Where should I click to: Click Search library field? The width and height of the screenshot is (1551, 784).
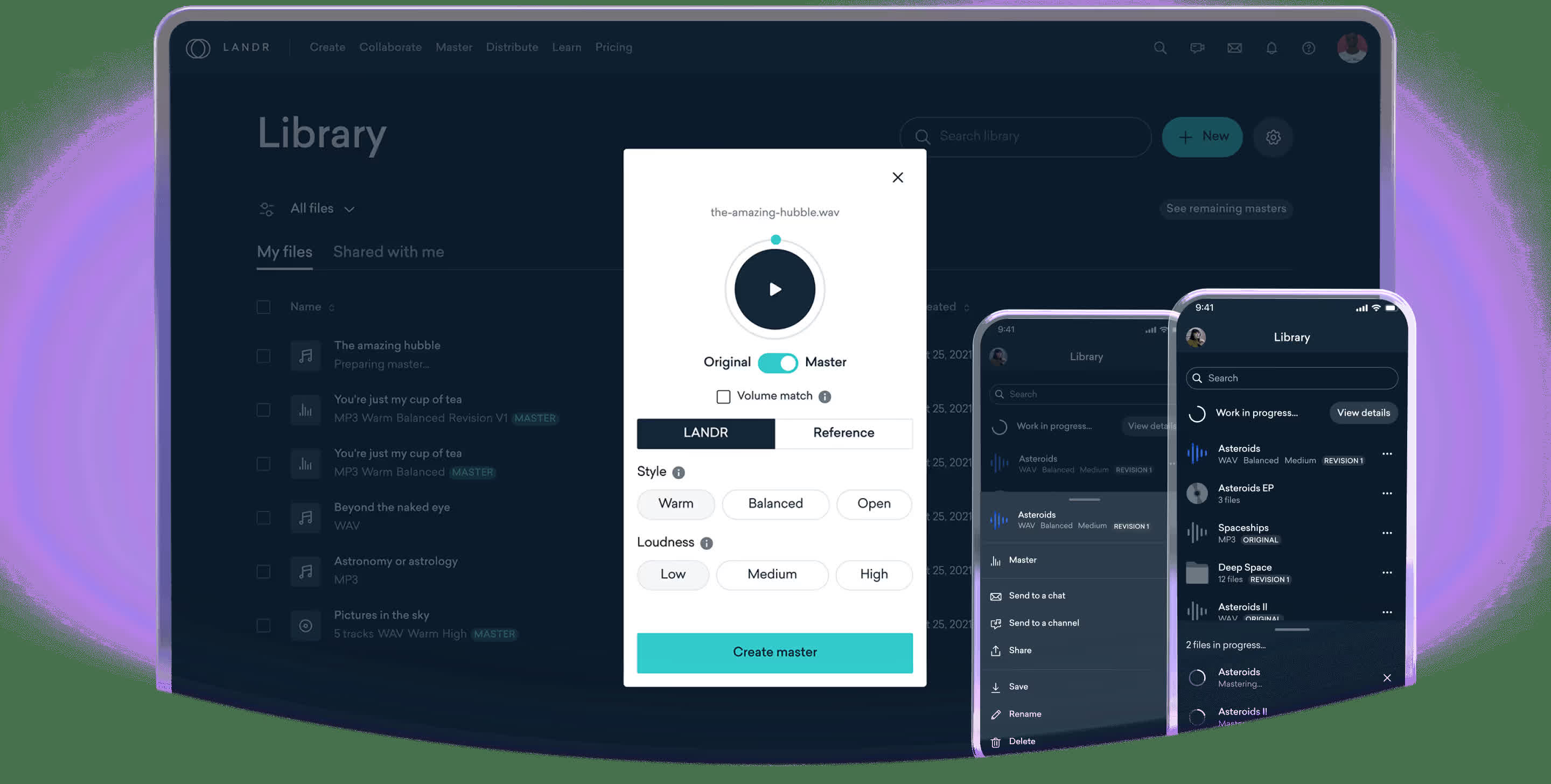coord(1025,137)
